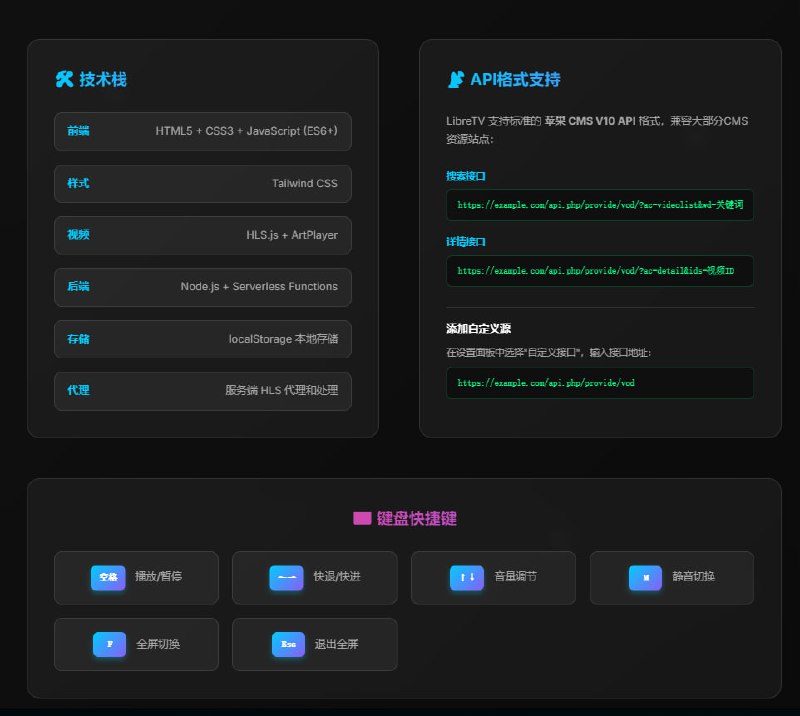Image resolution: width=800 pixels, height=716 pixels.
Task: Select the 详情接口 URL code box
Action: click(x=599, y=270)
